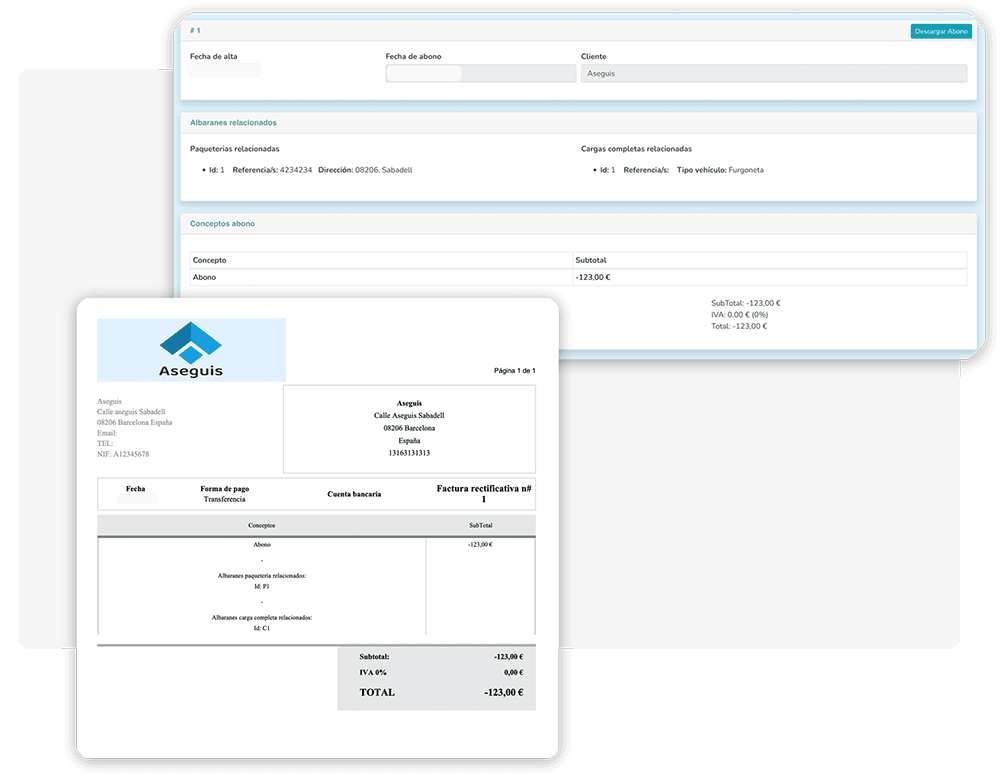
Task: Click the 'Concepto' column header
Action: tap(381, 260)
